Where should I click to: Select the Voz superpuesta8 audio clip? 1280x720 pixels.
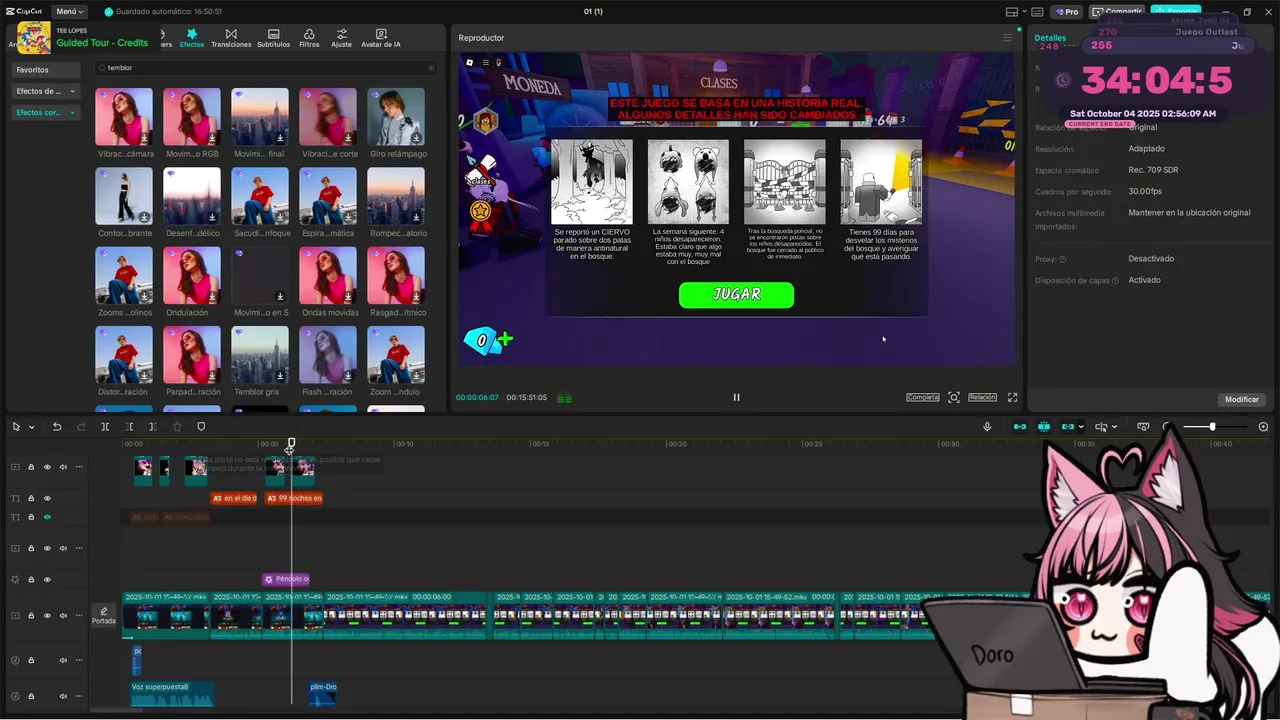click(172, 693)
